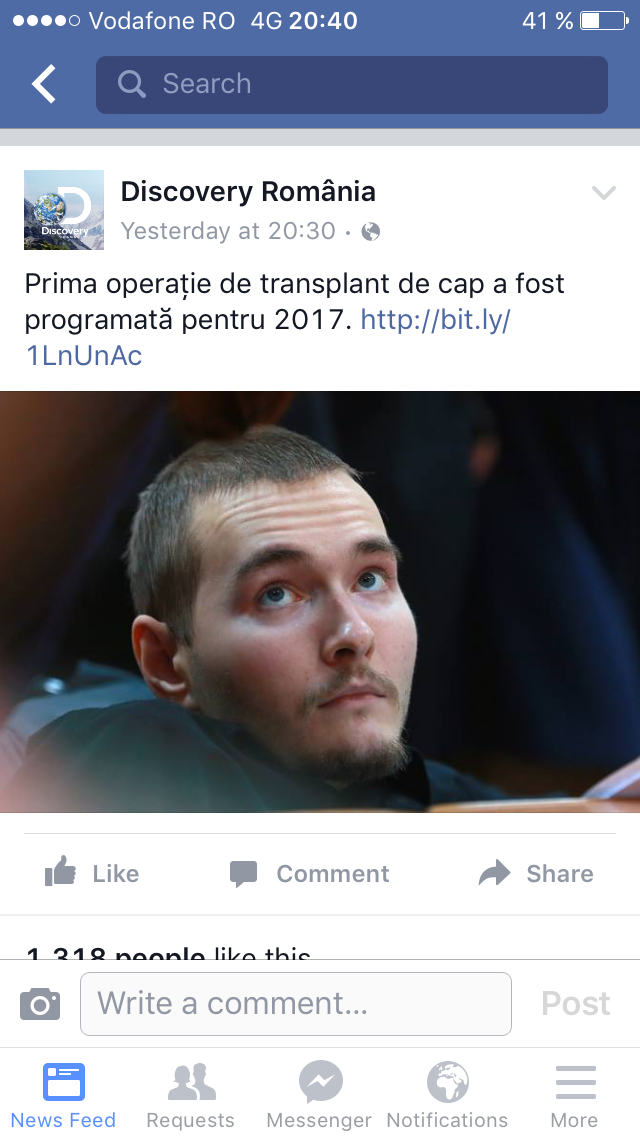Focus the Write a comment field
This screenshot has height=1136, width=640.
[296, 1004]
